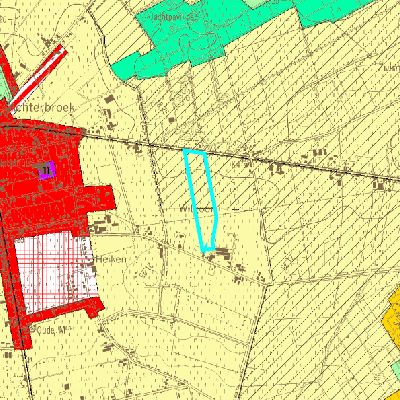
Task: Click the red-white striped diagonal strip
Action: [38, 78]
